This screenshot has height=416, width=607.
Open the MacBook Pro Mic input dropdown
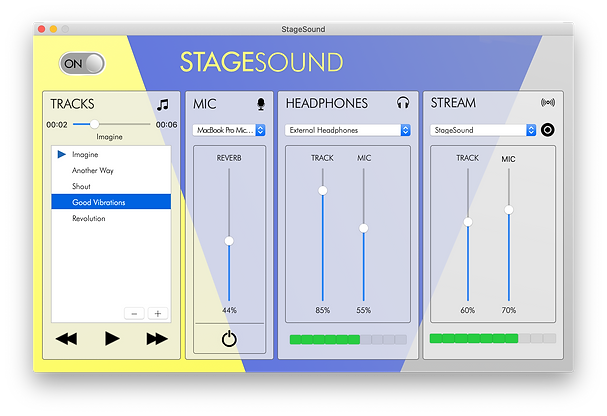coord(229,130)
